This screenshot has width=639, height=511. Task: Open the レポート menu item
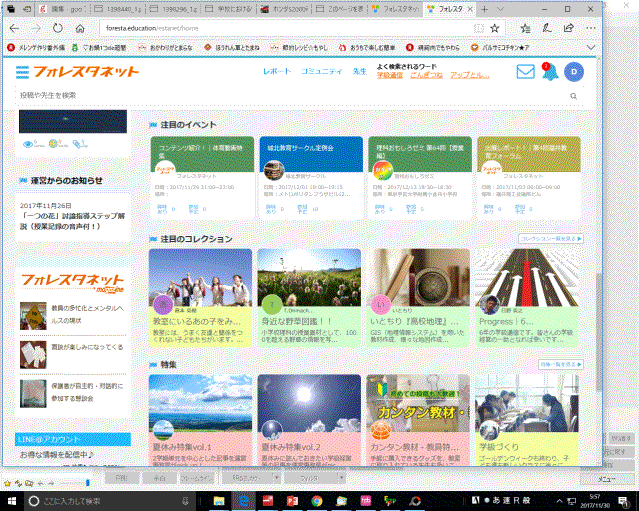tap(277, 72)
